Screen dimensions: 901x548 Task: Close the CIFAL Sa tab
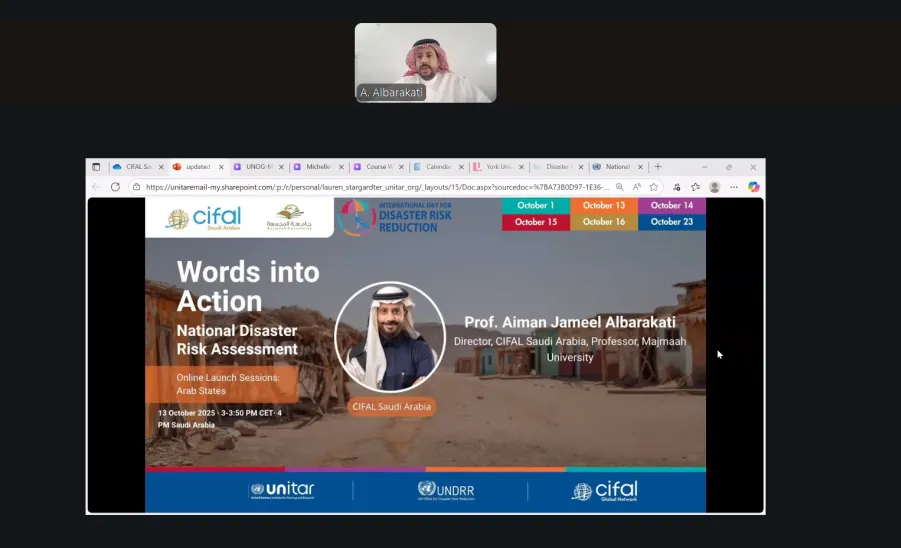pos(161,167)
